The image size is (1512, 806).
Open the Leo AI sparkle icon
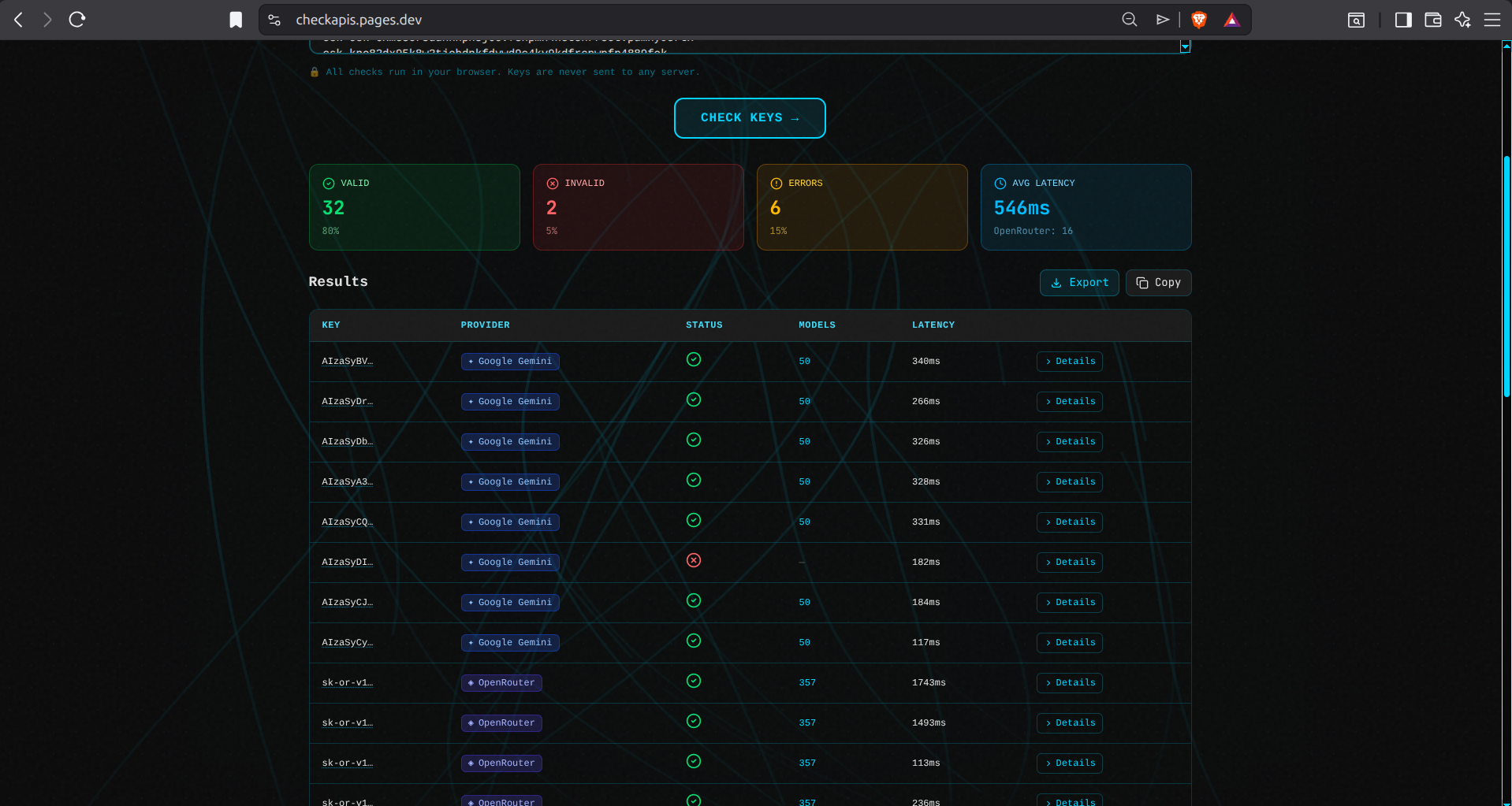coord(1463,20)
